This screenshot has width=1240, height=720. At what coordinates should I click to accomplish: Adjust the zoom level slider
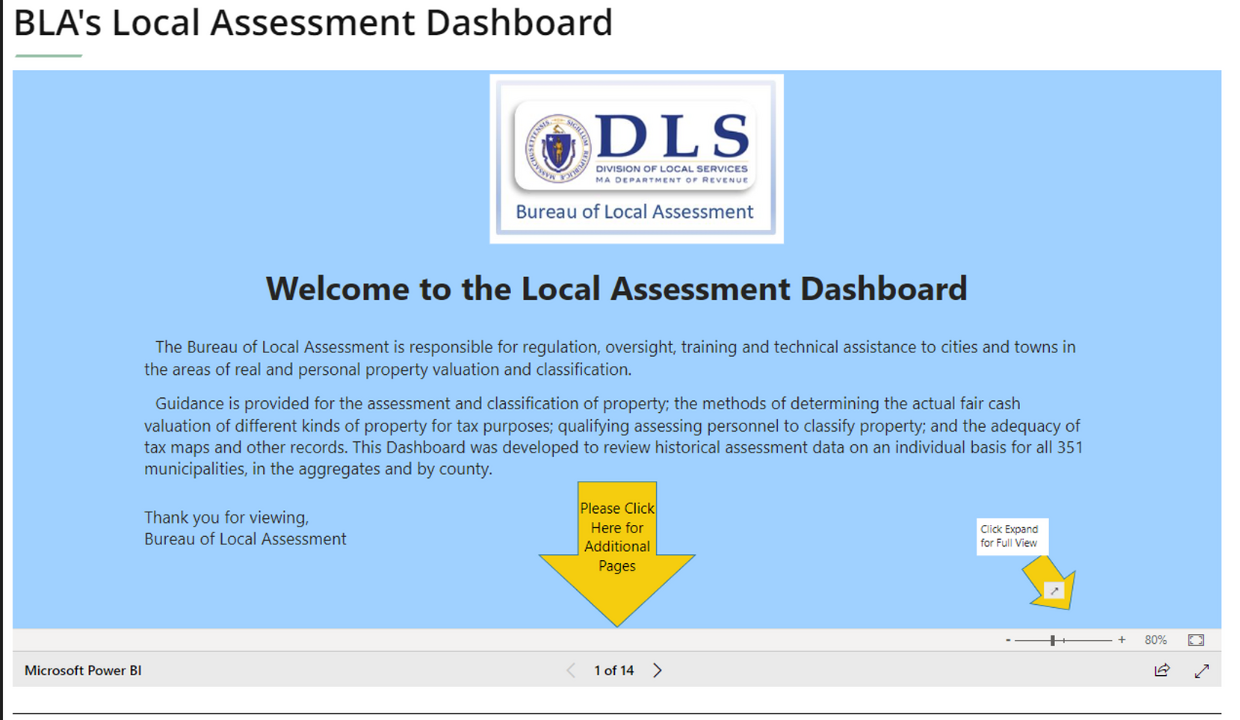tap(1064, 640)
